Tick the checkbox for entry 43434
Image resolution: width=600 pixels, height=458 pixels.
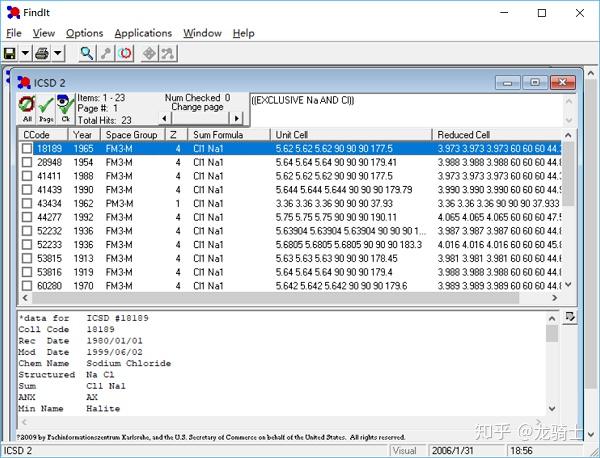(x=27, y=203)
